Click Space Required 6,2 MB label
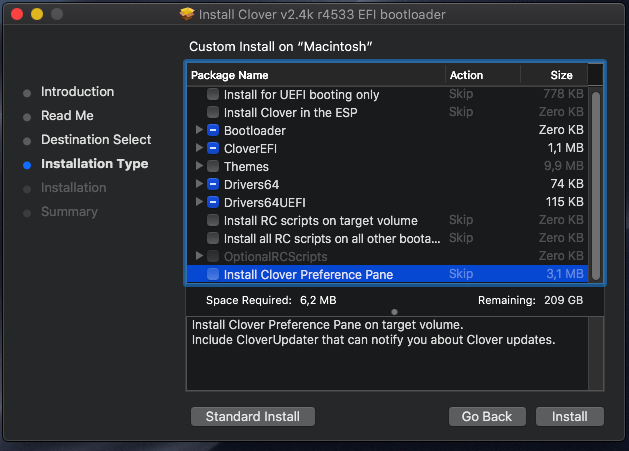The height and width of the screenshot is (451, 629). [271, 300]
